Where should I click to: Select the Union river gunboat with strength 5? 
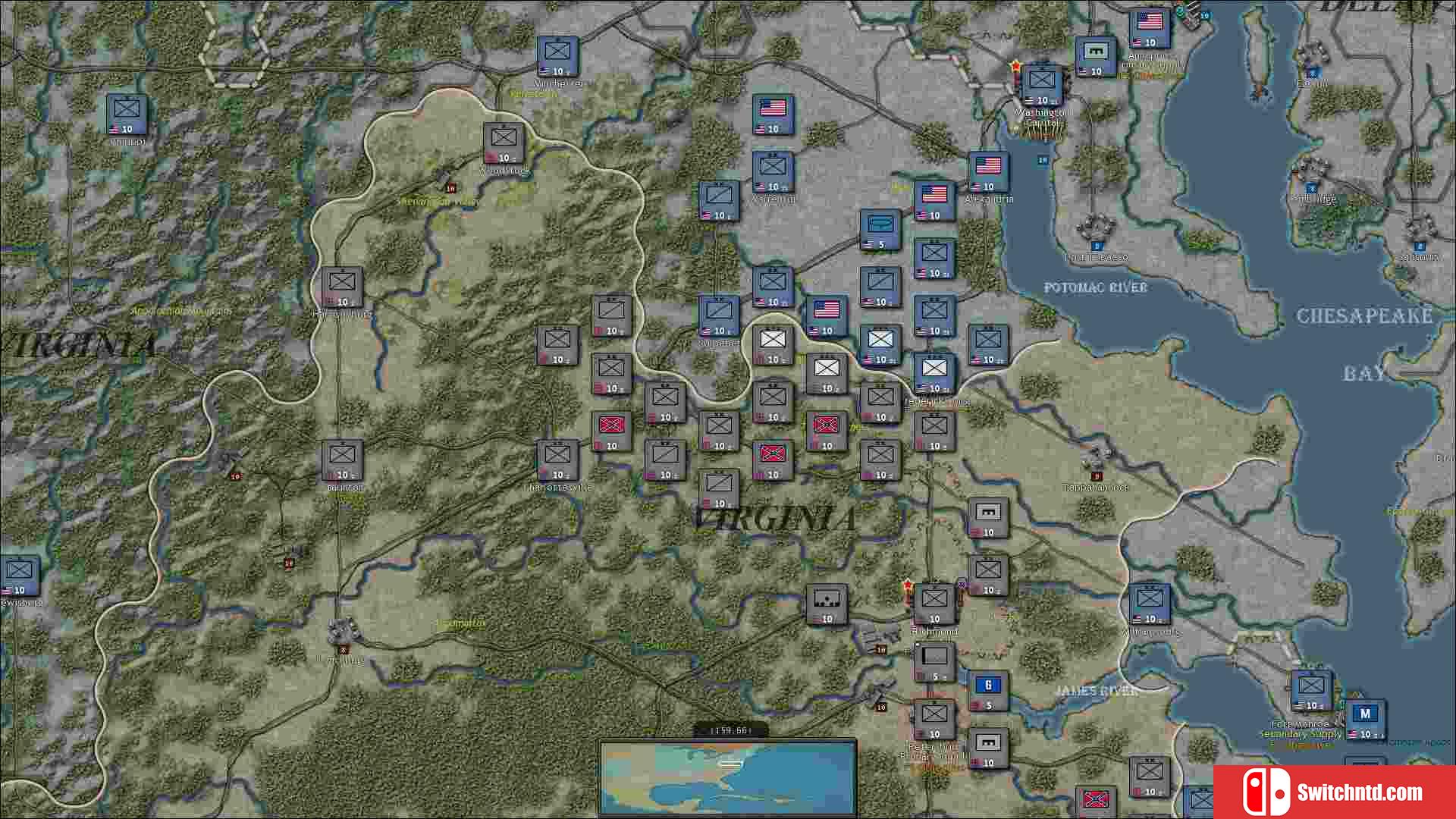(880, 230)
